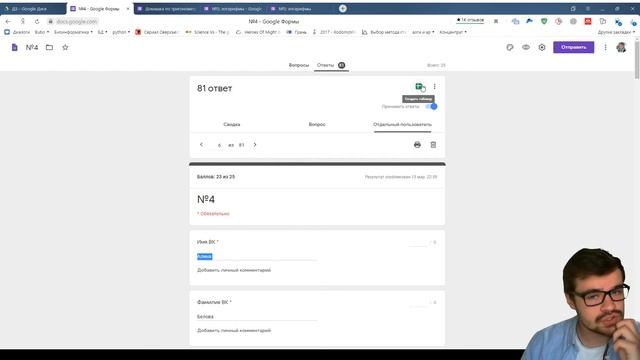The image size is (640, 360).
Task: Add personal comment under Фамилия ВК
Action: [x=234, y=331]
